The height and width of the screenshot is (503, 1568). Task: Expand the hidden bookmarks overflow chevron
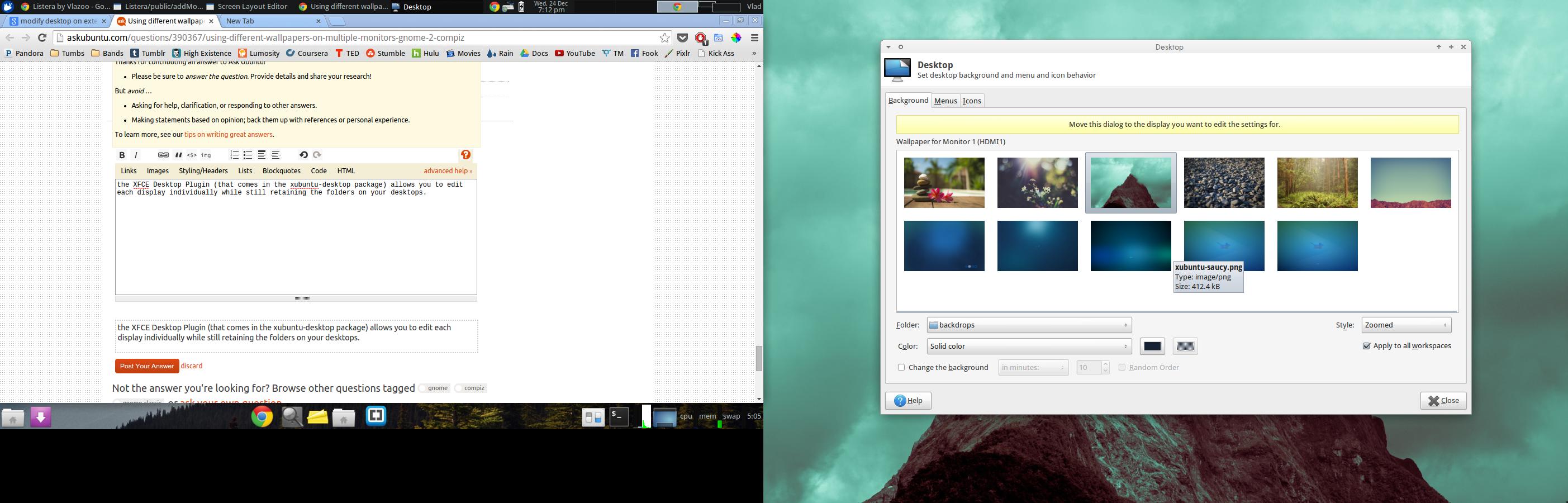tap(754, 53)
